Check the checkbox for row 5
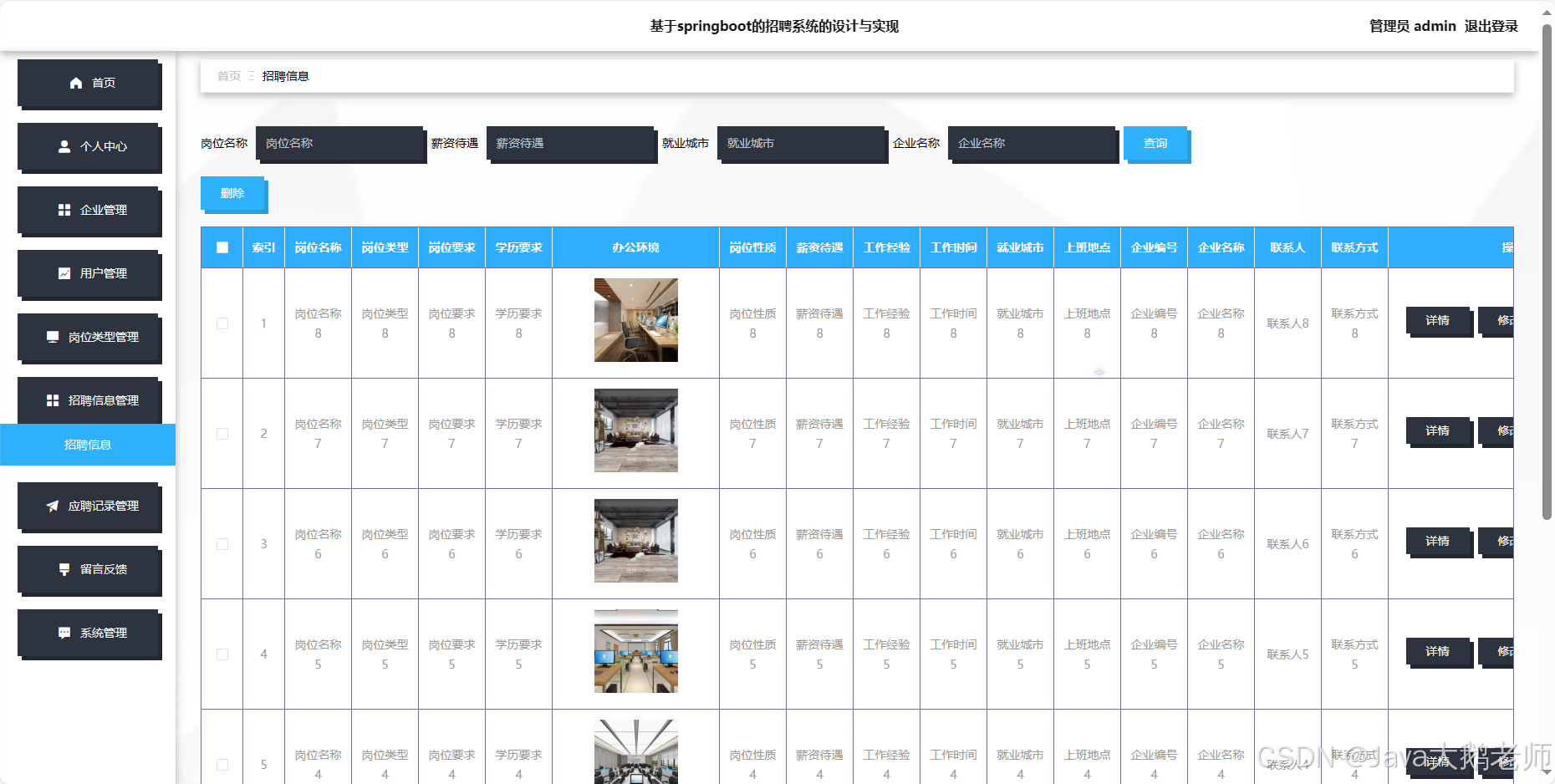The image size is (1555, 784). click(x=222, y=765)
